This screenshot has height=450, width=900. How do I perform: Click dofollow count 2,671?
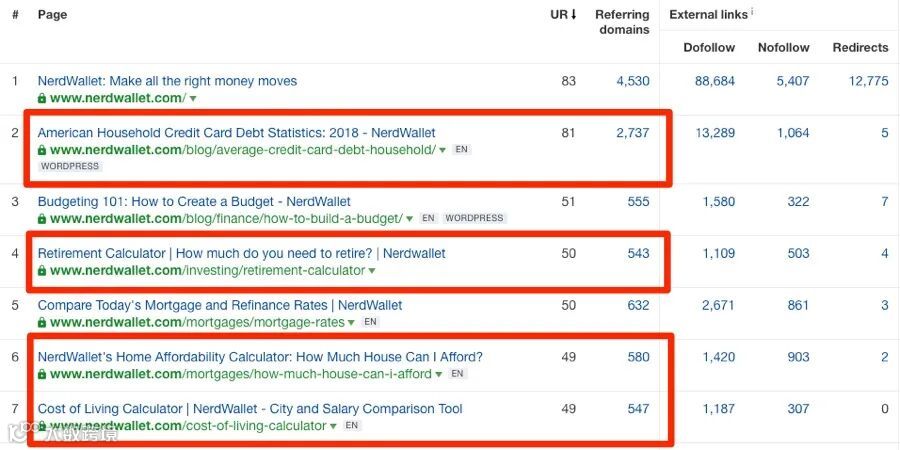719,305
